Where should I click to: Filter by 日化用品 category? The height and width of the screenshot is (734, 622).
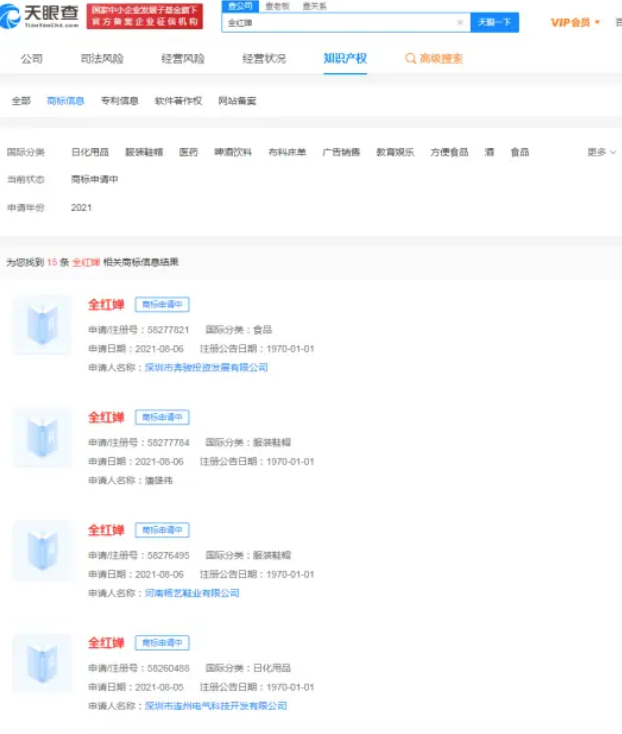[90, 152]
